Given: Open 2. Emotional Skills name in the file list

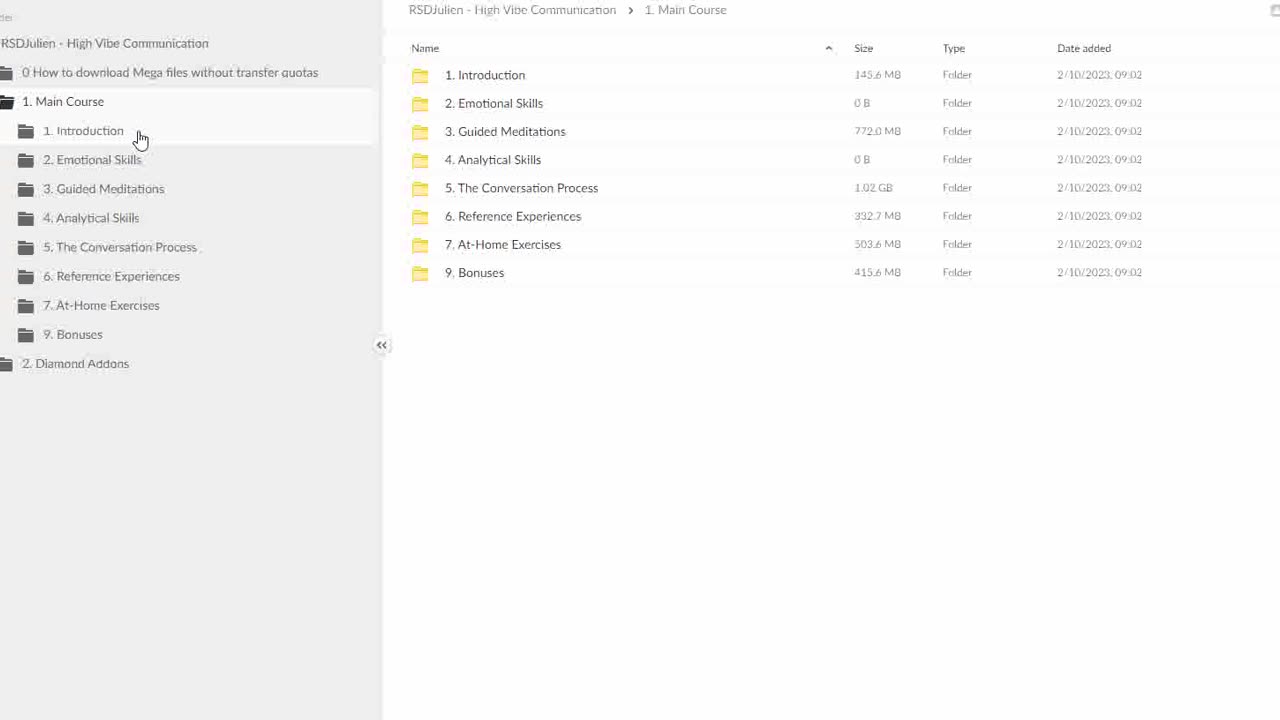Looking at the screenshot, I should click(494, 103).
